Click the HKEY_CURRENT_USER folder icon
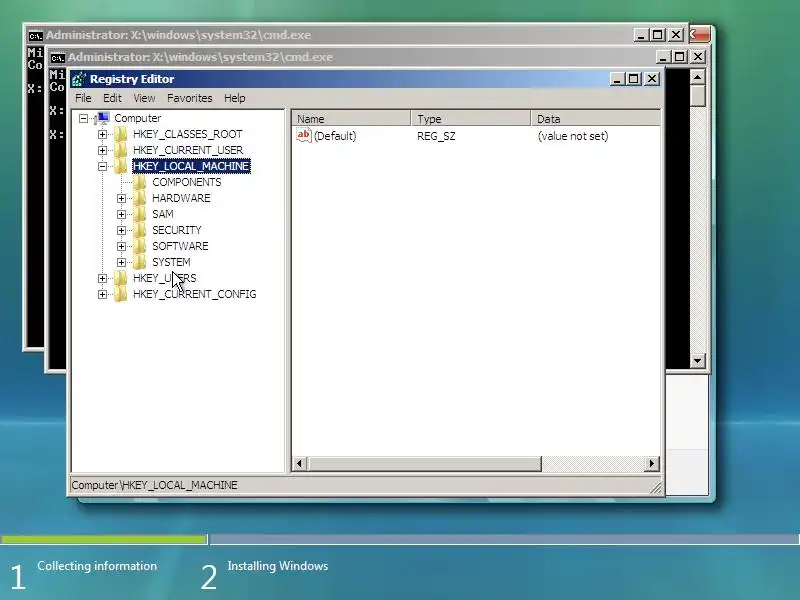This screenshot has height=600, width=800. (x=120, y=150)
